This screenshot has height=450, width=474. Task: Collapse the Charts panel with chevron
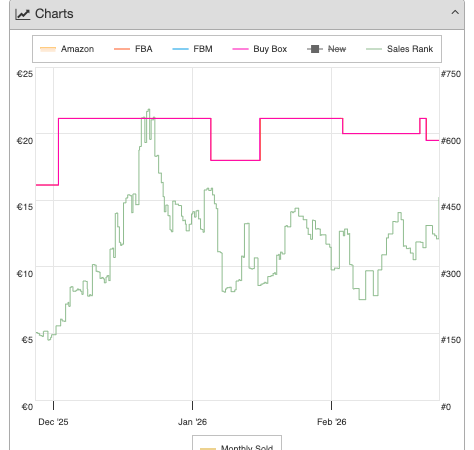pyautogui.click(x=455, y=13)
